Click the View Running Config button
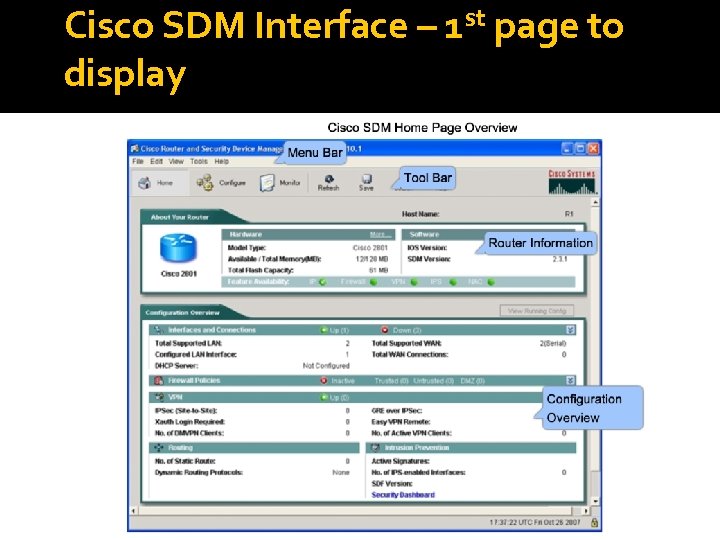This screenshot has width=720, height=540. pos(537,311)
